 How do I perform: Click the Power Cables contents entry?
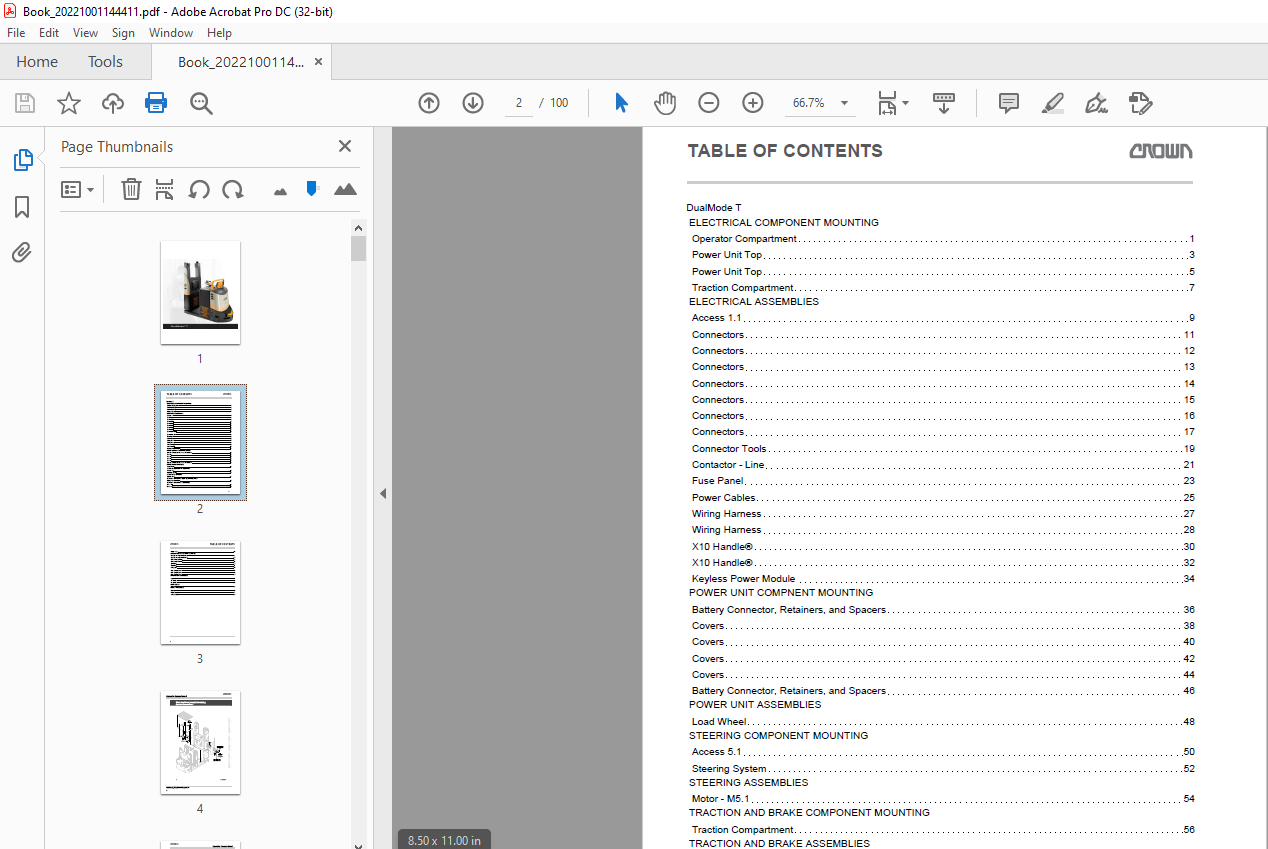943,498
